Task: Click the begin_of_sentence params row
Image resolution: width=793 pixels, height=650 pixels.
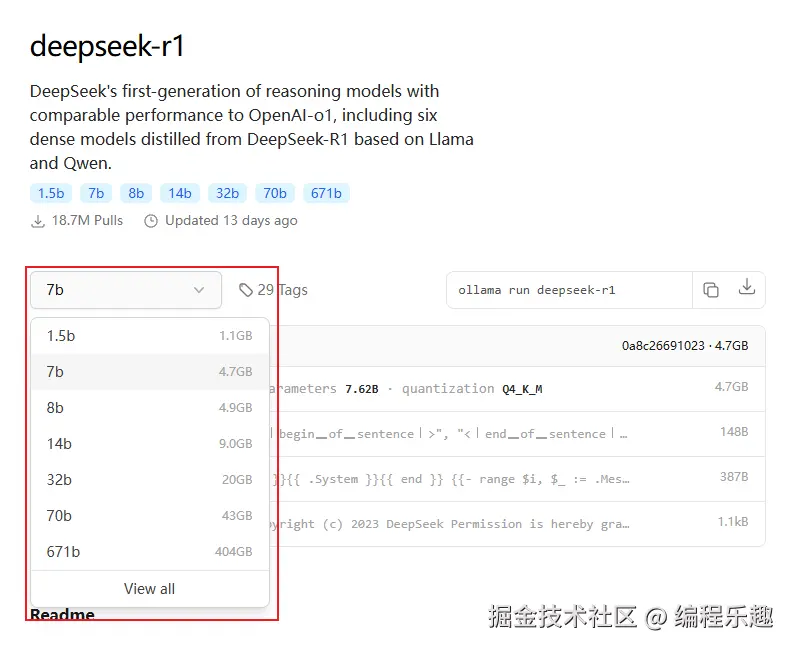Action: pos(517,434)
